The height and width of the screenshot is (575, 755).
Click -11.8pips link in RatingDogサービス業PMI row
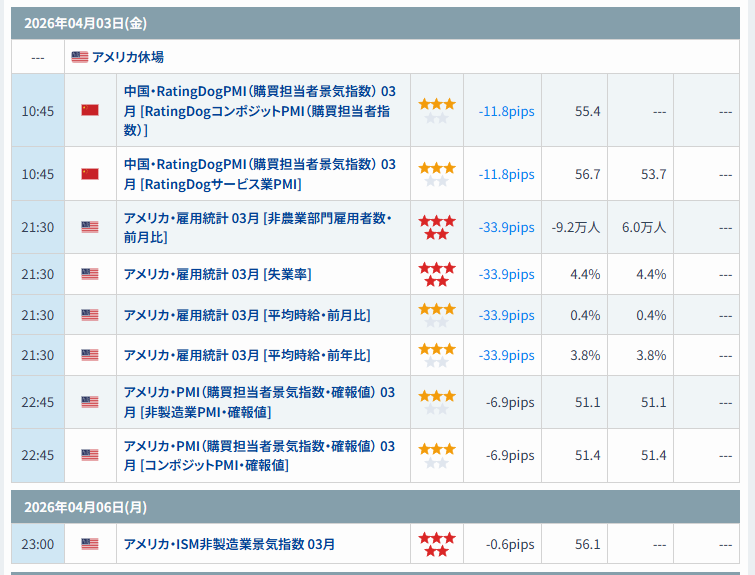click(506, 174)
